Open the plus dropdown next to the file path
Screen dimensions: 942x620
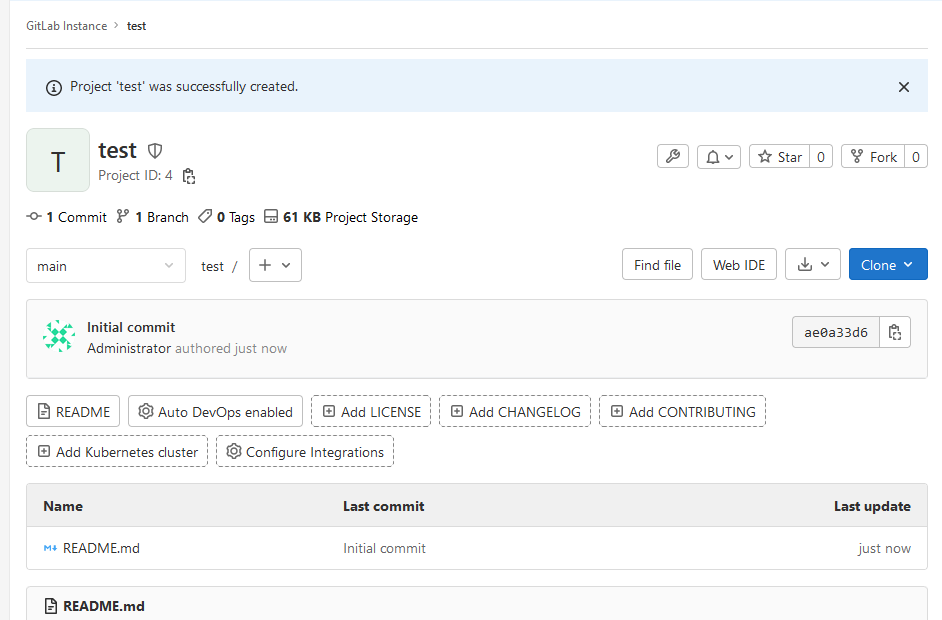tap(275, 265)
